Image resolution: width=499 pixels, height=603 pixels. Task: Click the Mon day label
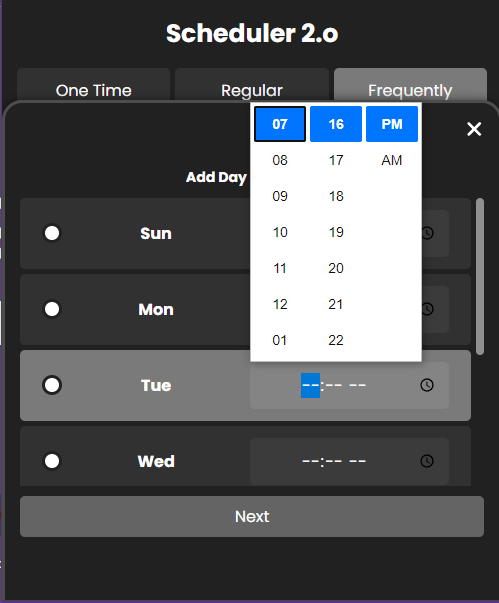(156, 309)
